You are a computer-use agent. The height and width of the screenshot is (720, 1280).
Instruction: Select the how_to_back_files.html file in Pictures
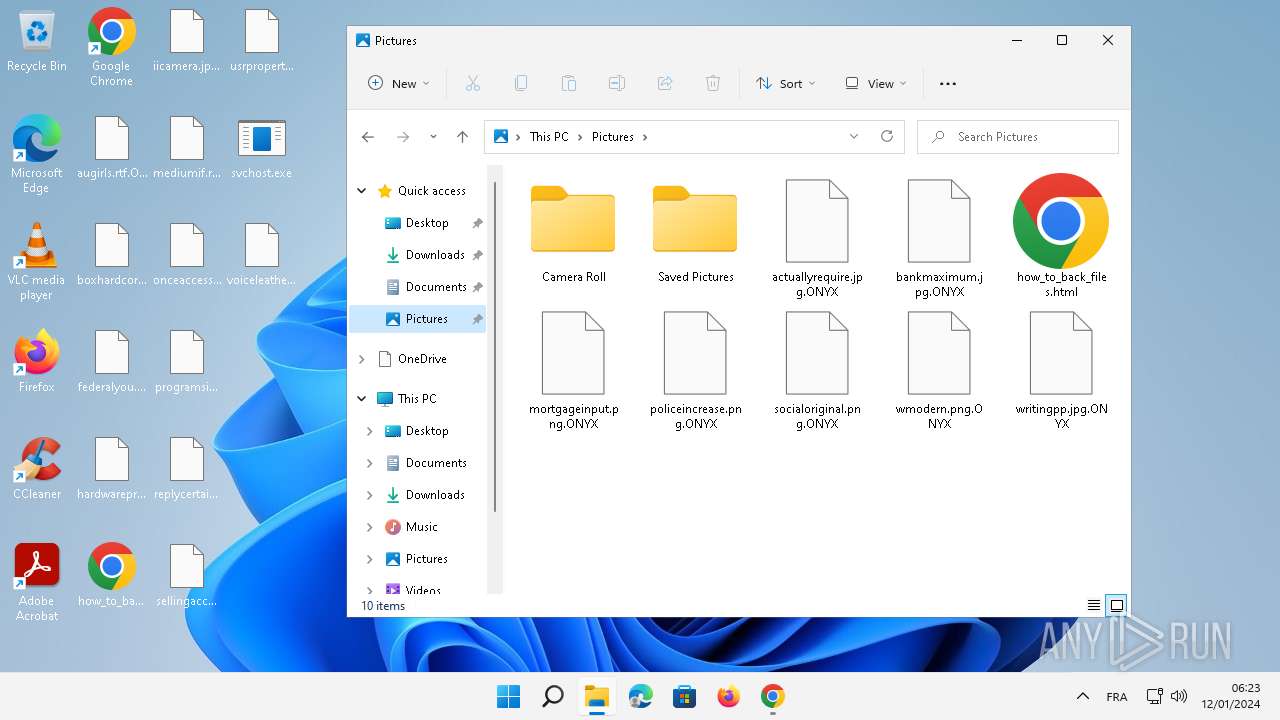1061,236
